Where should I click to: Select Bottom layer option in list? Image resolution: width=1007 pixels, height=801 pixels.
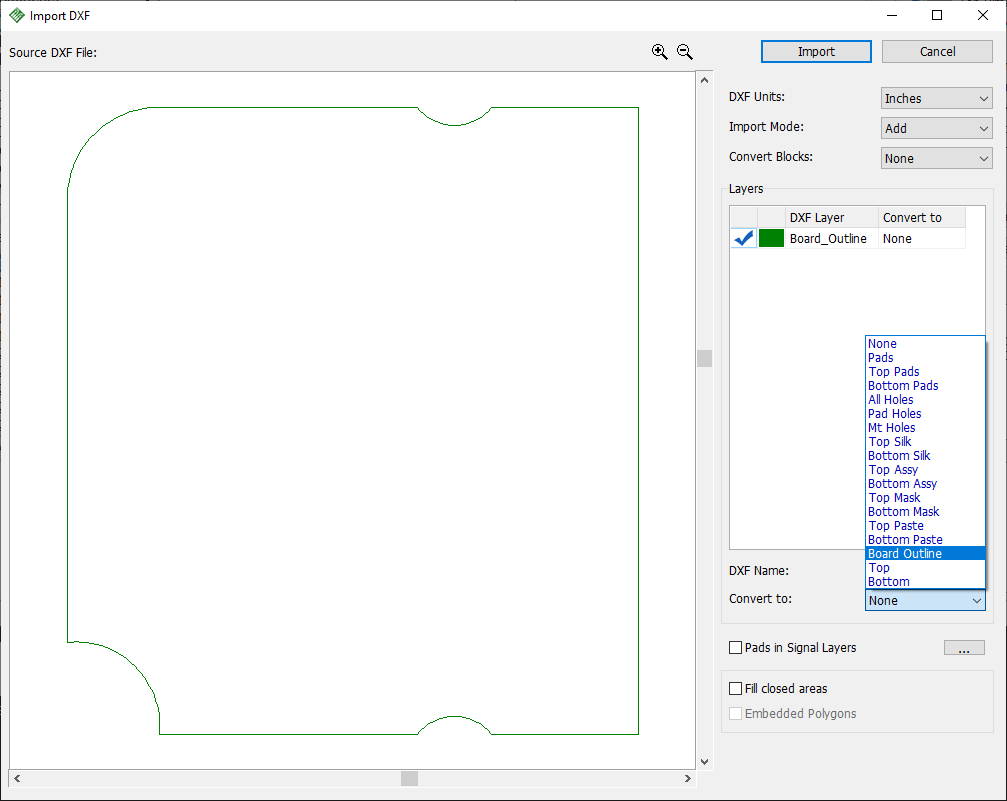click(x=925, y=582)
